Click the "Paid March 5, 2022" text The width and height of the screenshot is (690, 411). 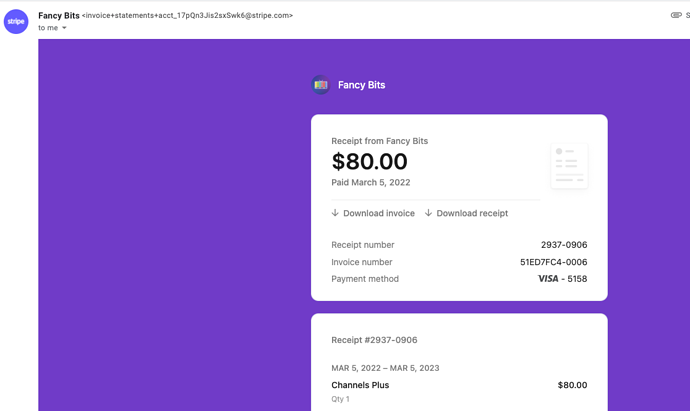point(371,183)
